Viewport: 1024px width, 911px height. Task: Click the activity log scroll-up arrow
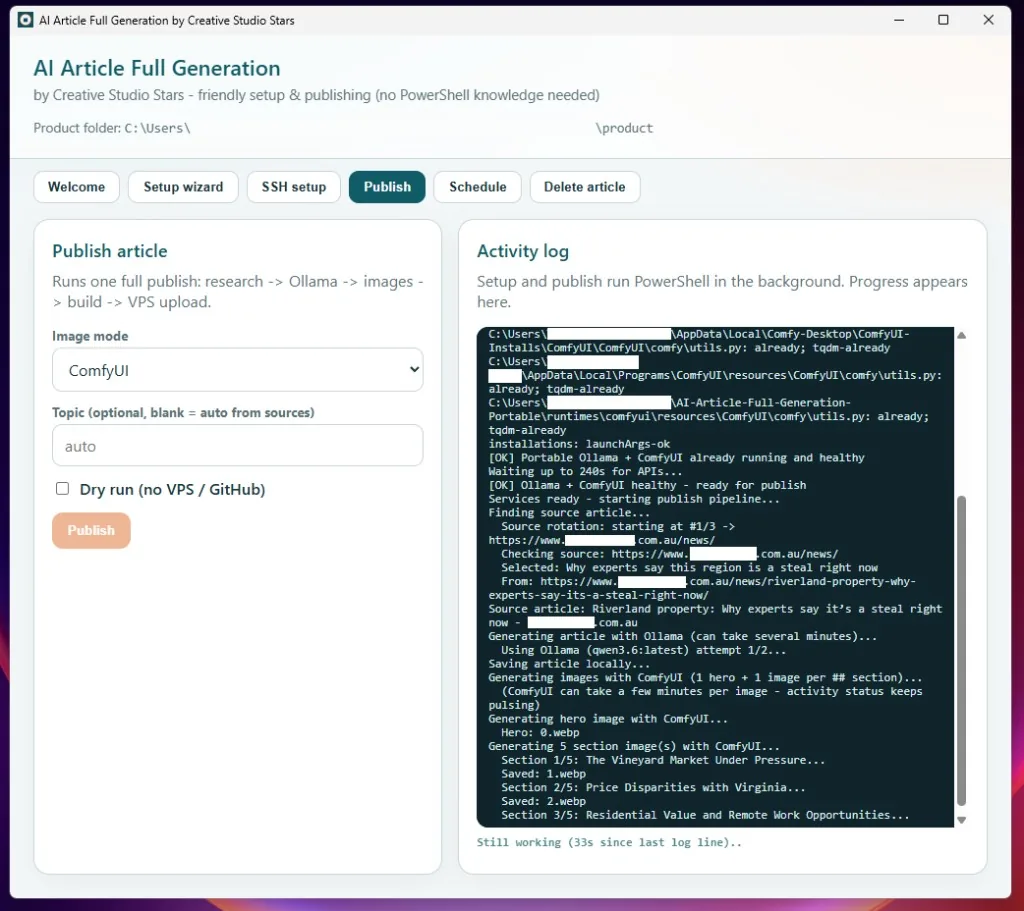[x=961, y=335]
